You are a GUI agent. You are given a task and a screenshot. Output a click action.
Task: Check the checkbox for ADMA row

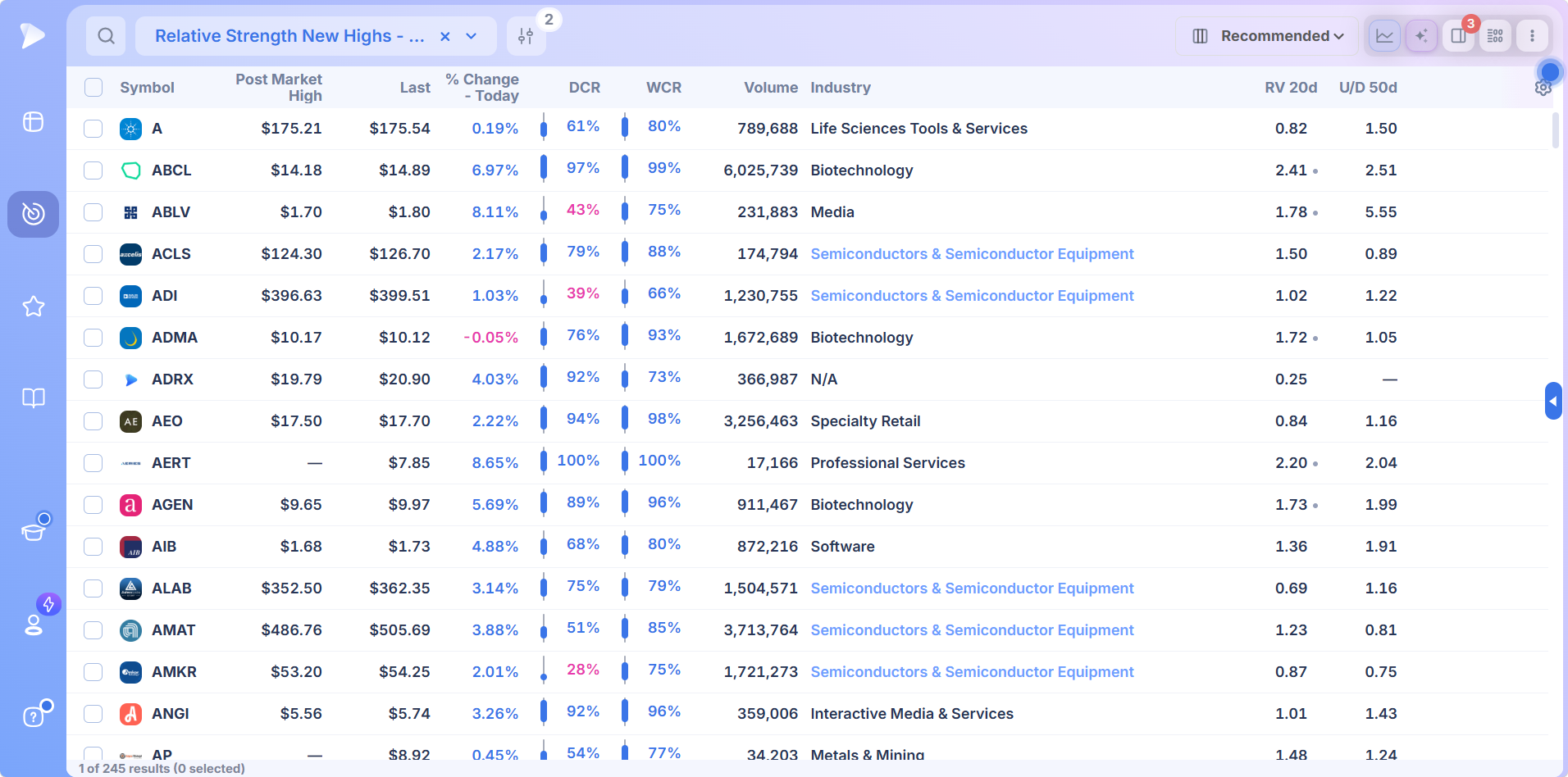pos(93,338)
